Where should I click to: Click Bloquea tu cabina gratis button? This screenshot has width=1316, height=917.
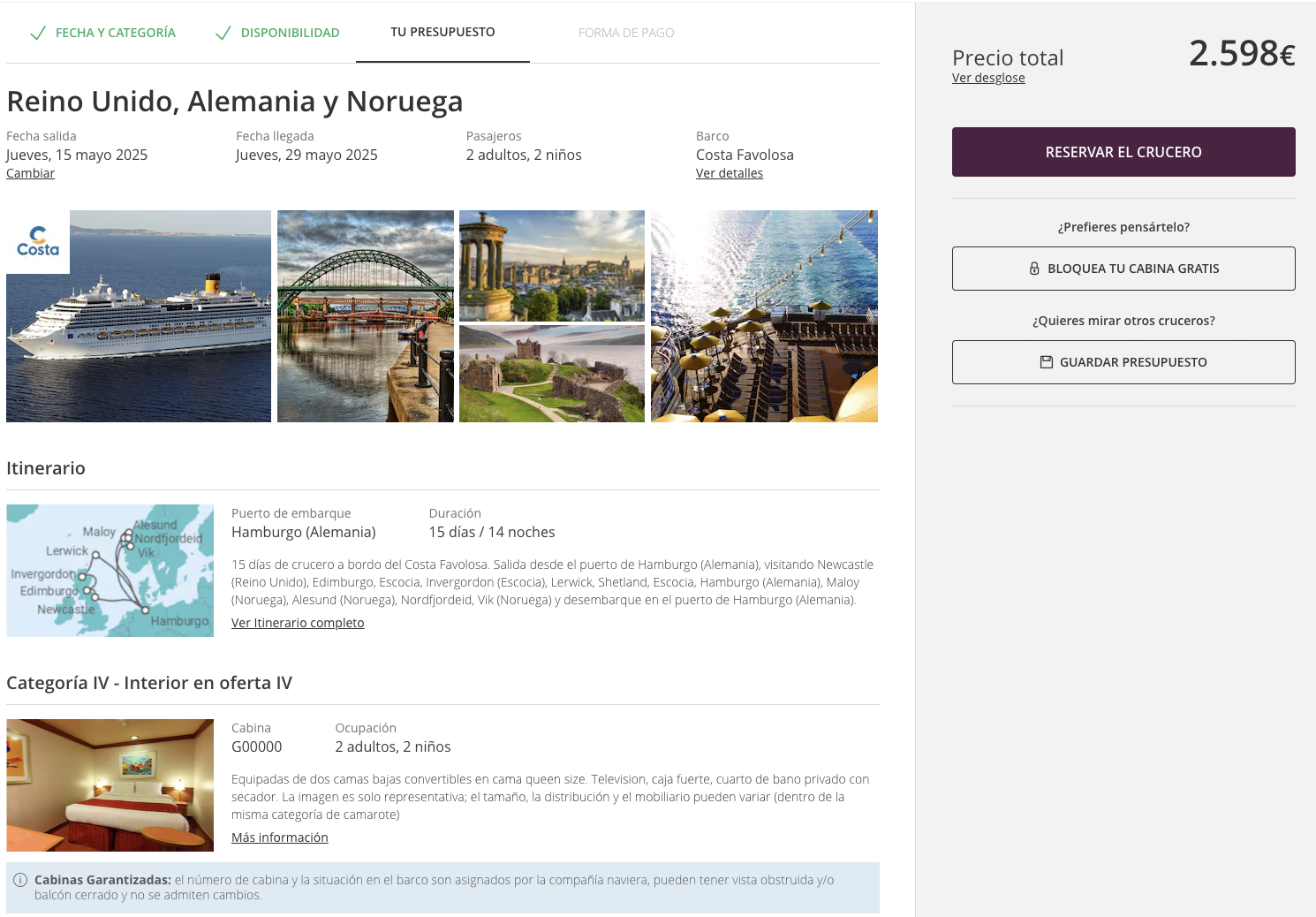pyautogui.click(x=1123, y=269)
